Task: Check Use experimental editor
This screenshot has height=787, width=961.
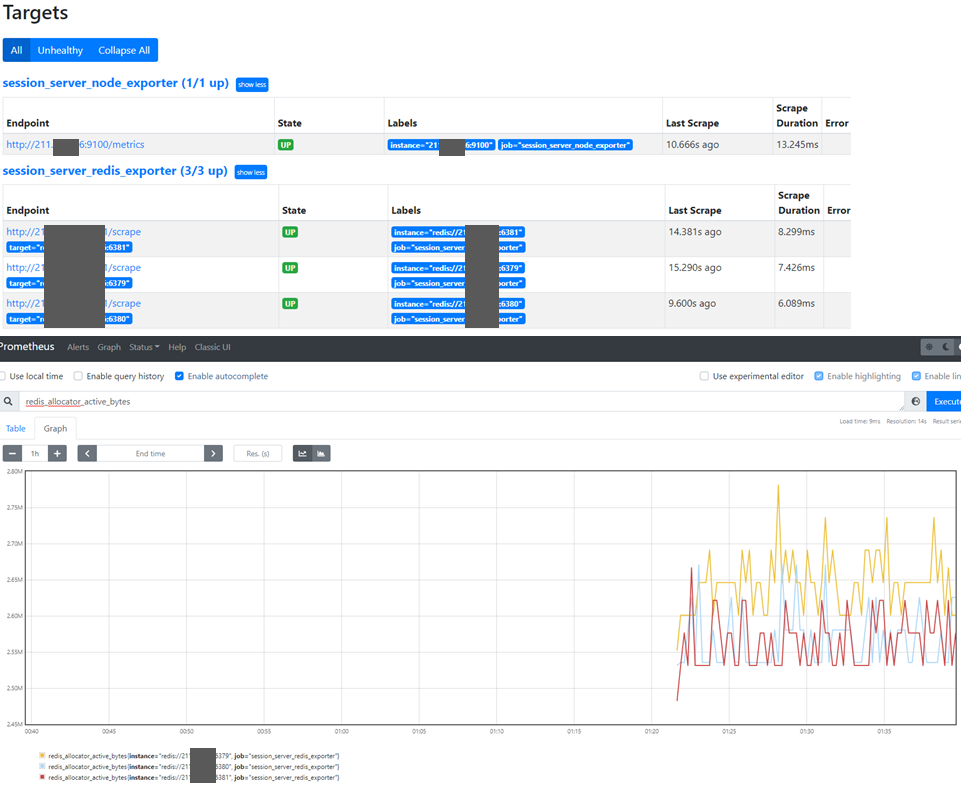Action: [x=704, y=376]
